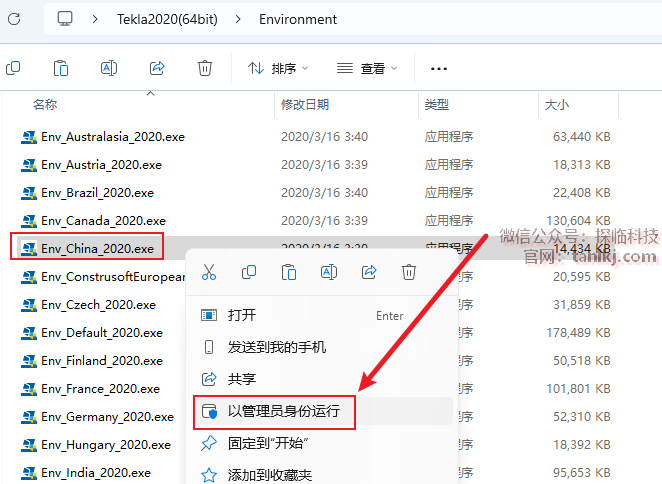Expand the chevron after Tekla2020(64bit)

[238, 19]
